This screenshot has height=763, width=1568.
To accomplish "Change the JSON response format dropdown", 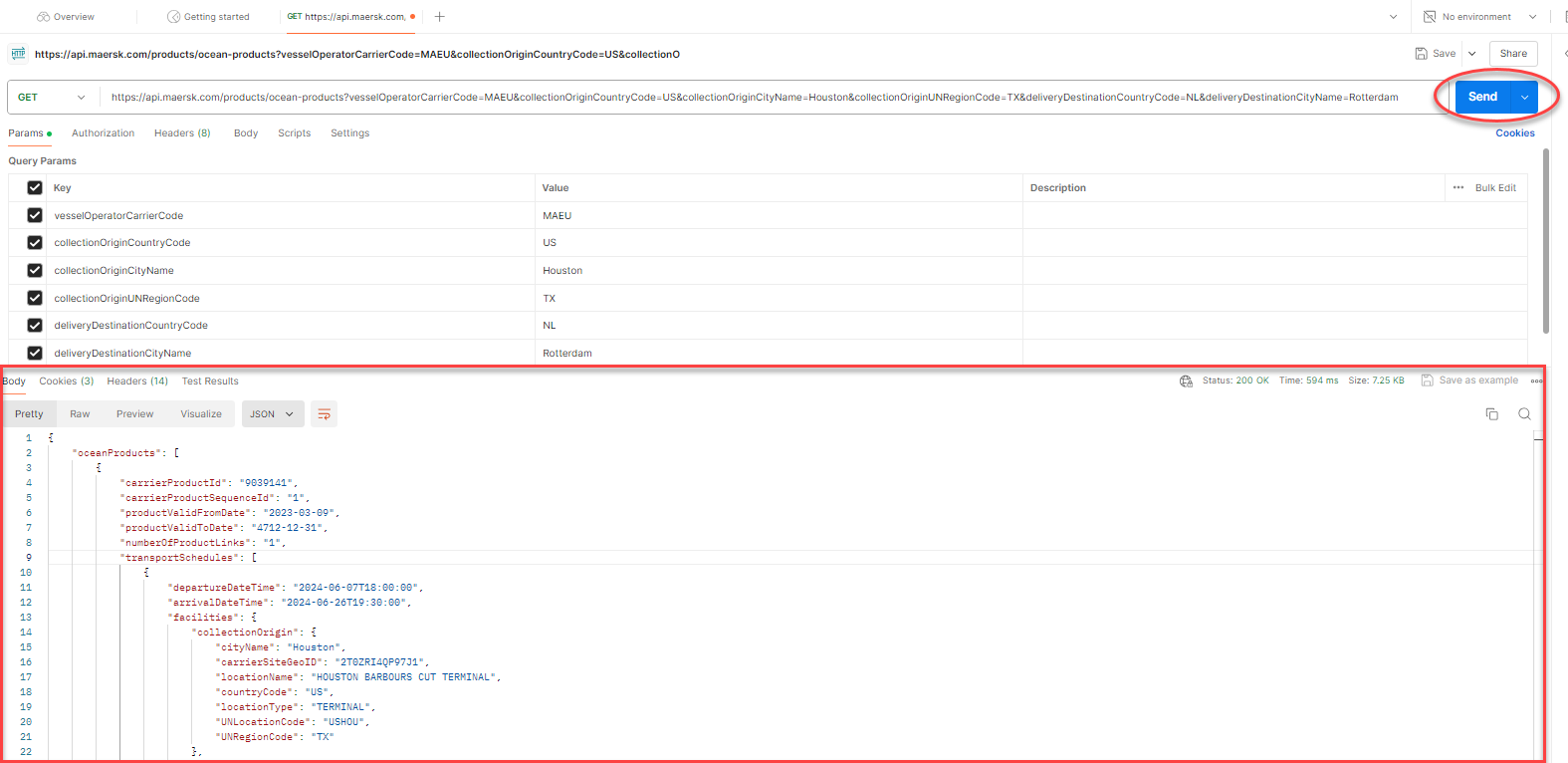I will click(271, 414).
